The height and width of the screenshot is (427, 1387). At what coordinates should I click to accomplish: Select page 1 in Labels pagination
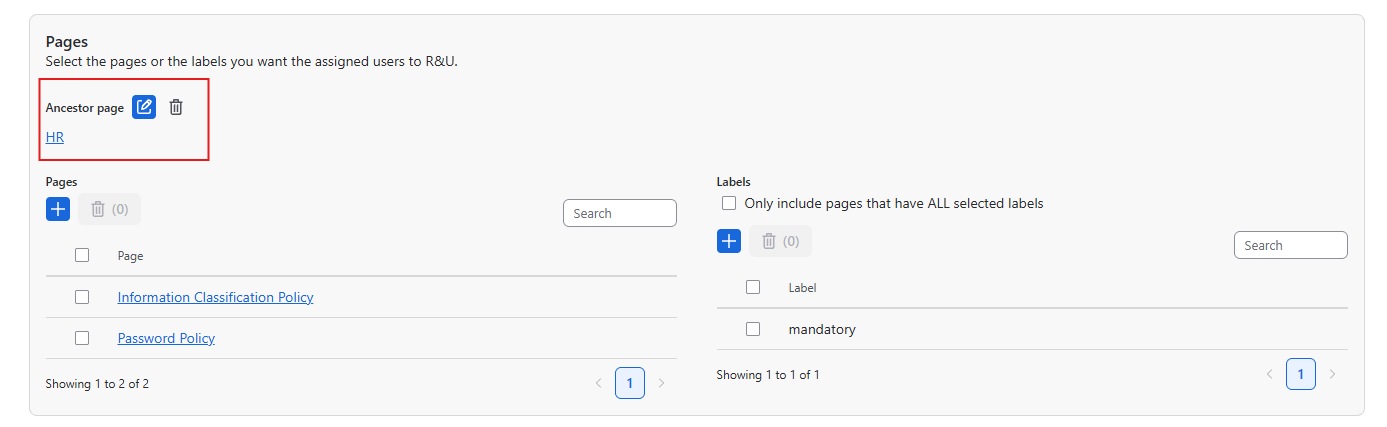coord(1301,374)
